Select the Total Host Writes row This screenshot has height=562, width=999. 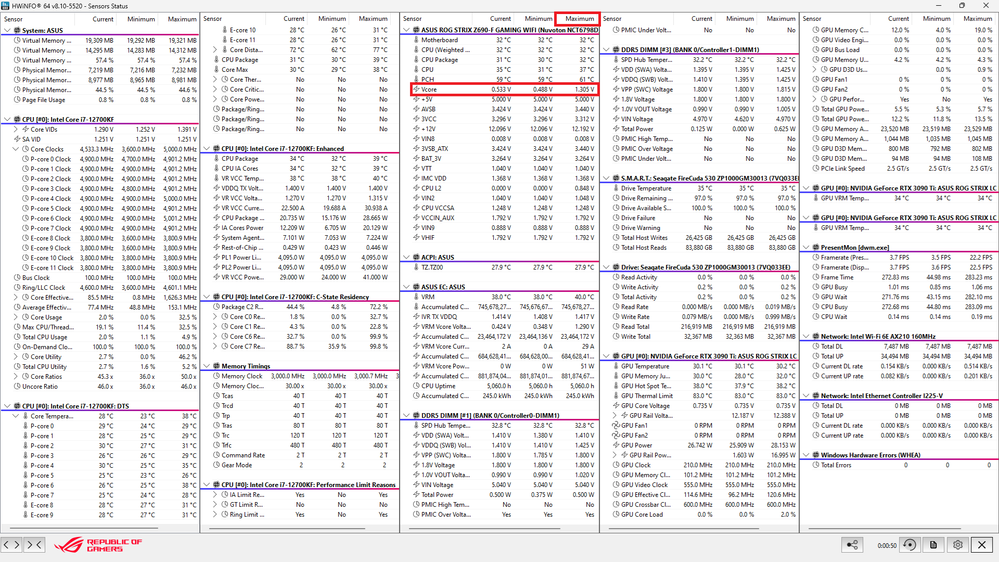point(700,238)
